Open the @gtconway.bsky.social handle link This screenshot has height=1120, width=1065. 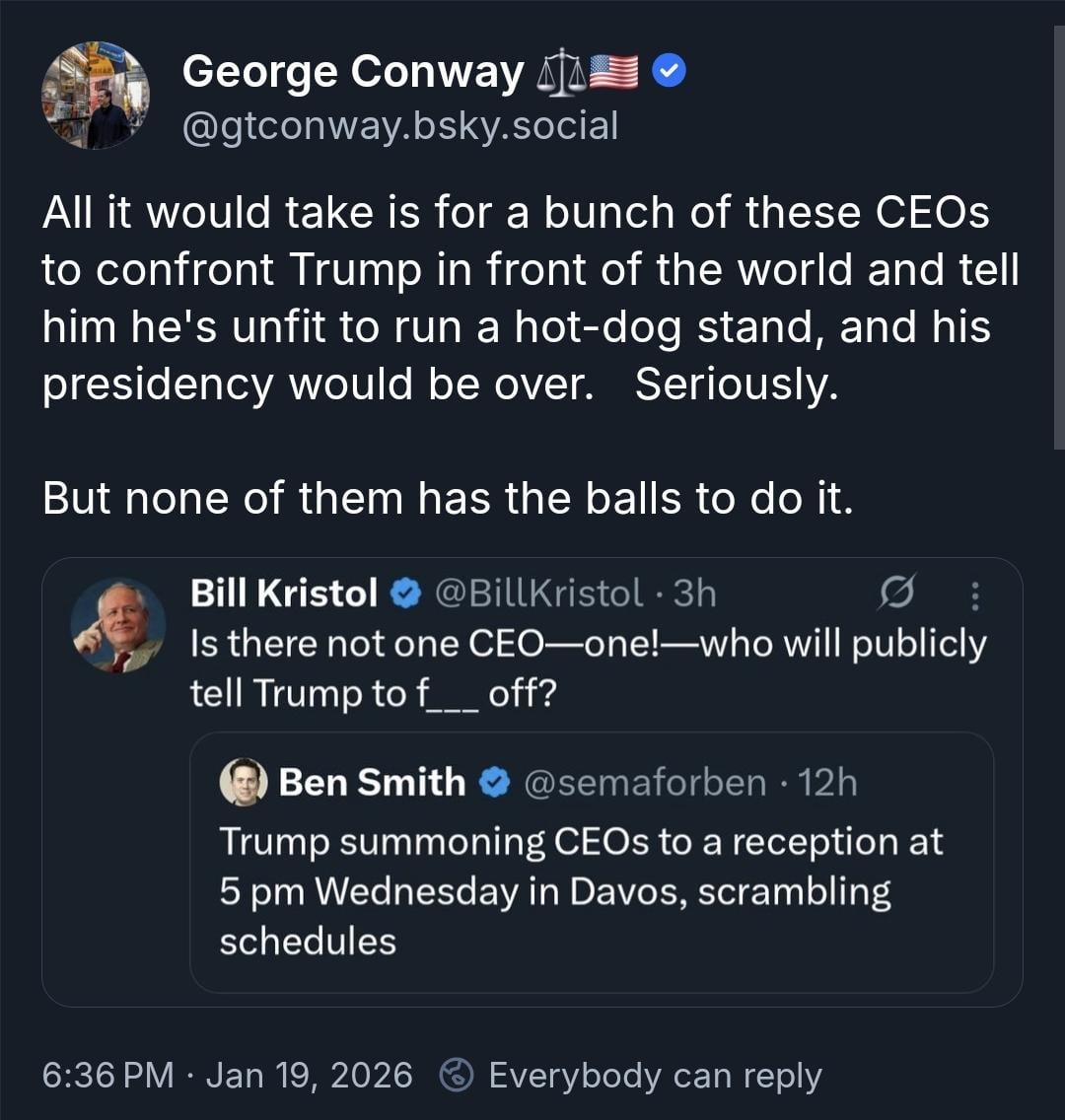tap(400, 125)
